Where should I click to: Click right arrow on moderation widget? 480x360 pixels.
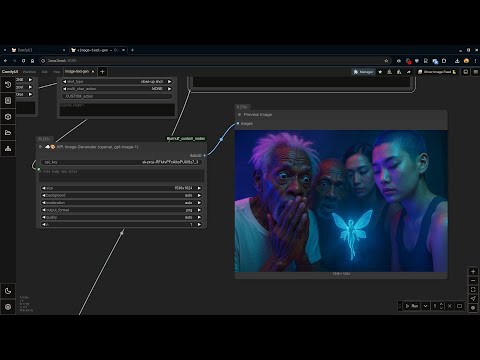pos(199,203)
